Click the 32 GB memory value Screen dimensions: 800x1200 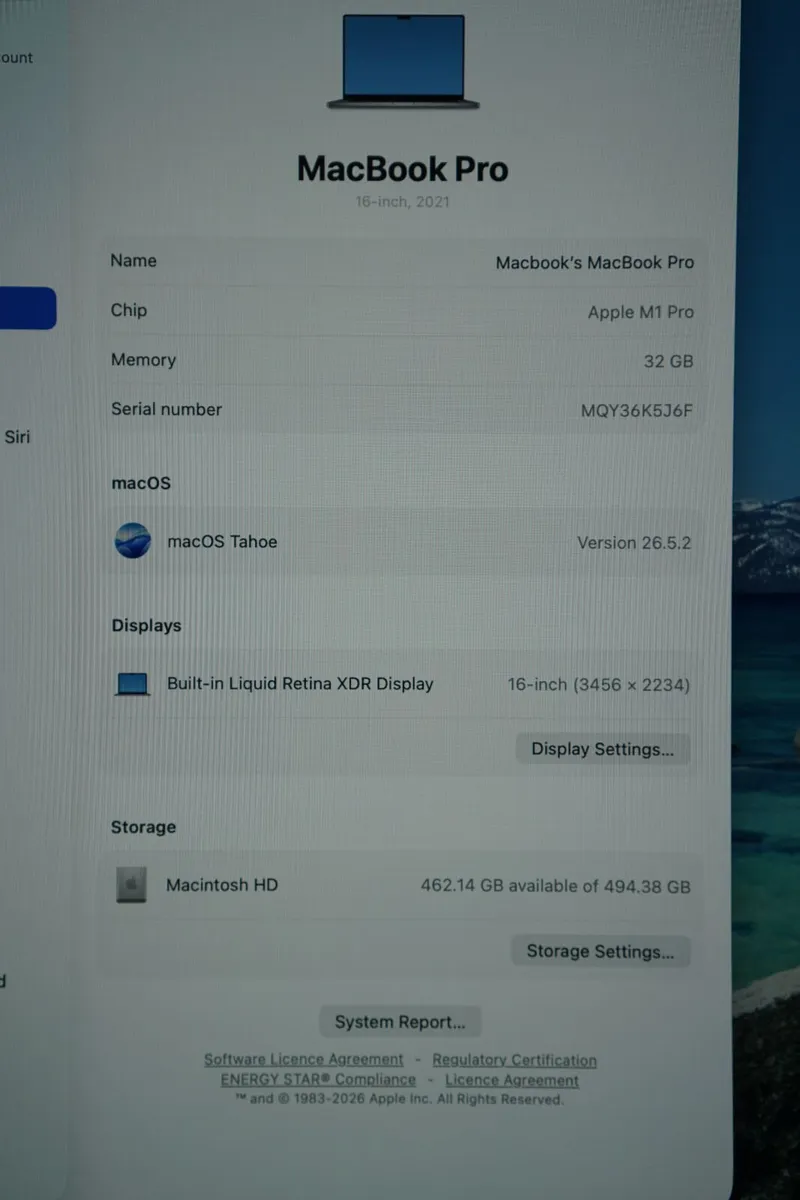coord(669,361)
